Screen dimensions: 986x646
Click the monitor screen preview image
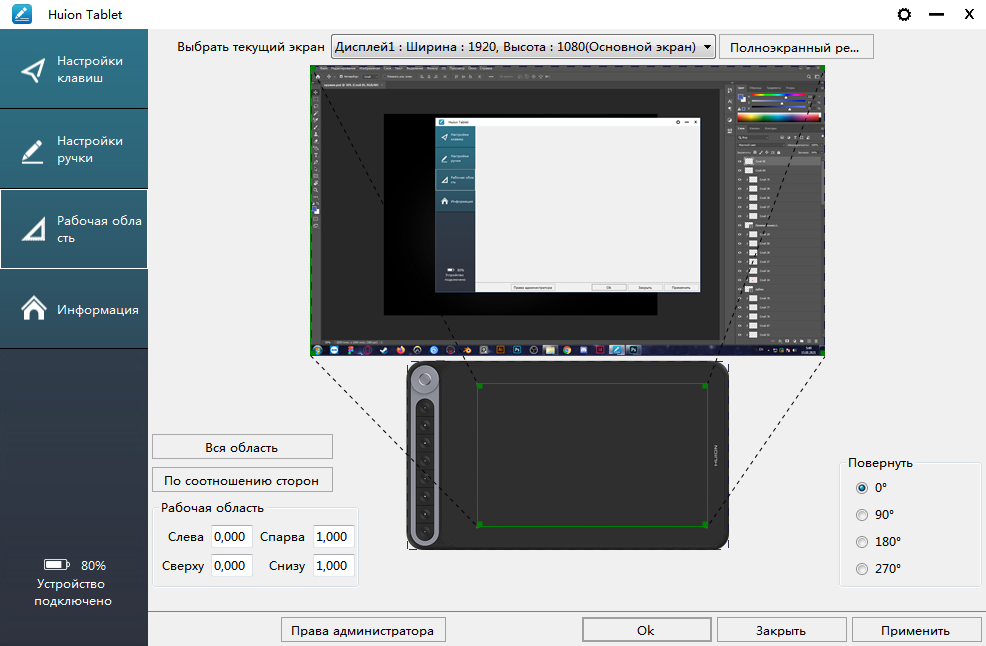(567, 212)
